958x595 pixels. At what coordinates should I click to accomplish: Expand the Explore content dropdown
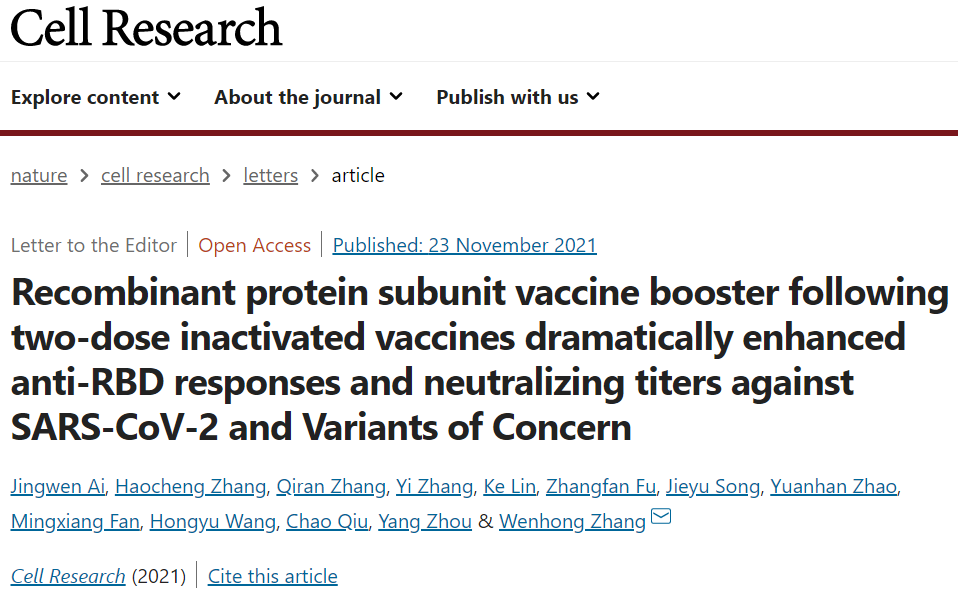(96, 97)
